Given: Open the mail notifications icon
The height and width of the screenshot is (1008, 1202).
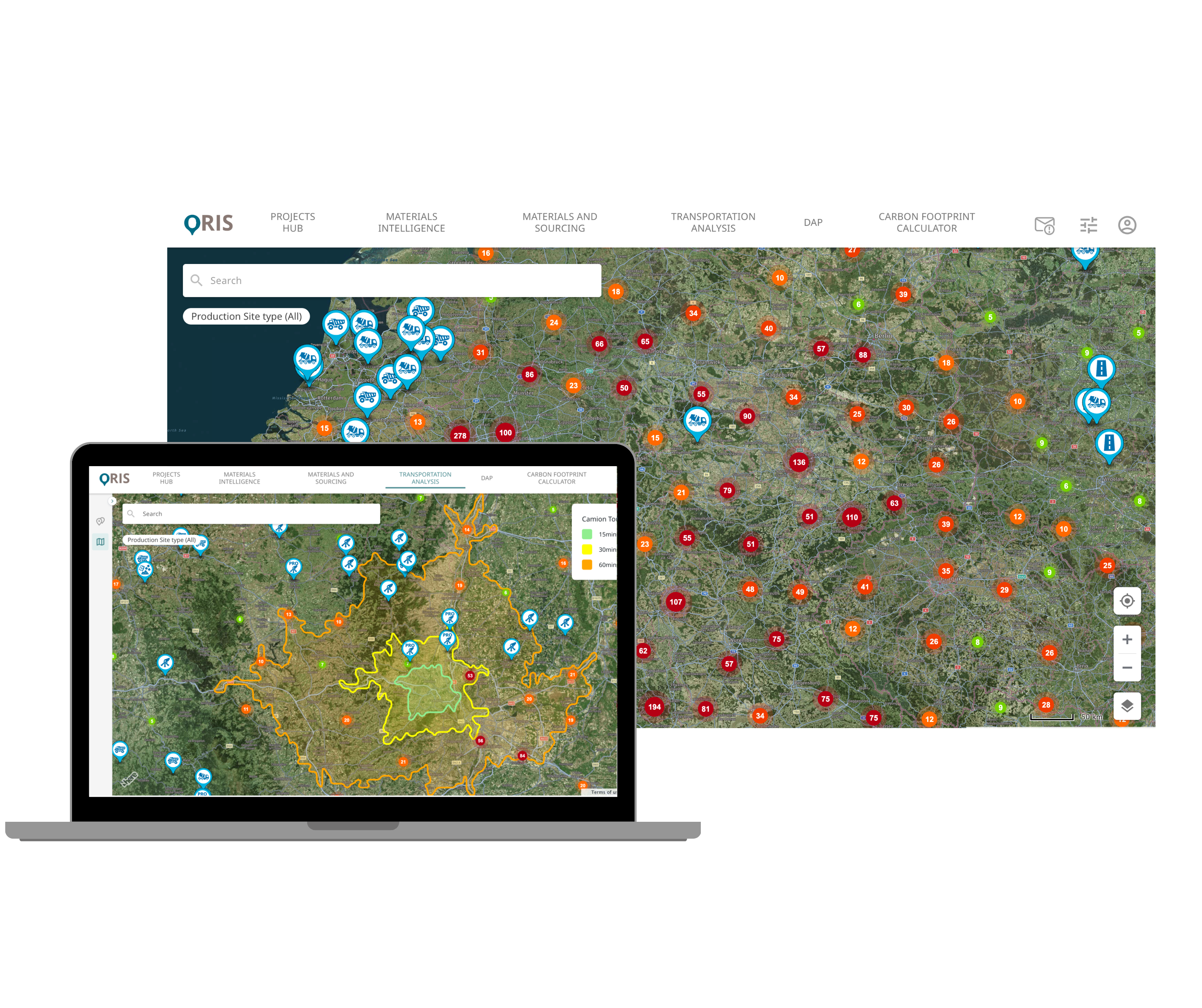Looking at the screenshot, I should click(1044, 225).
